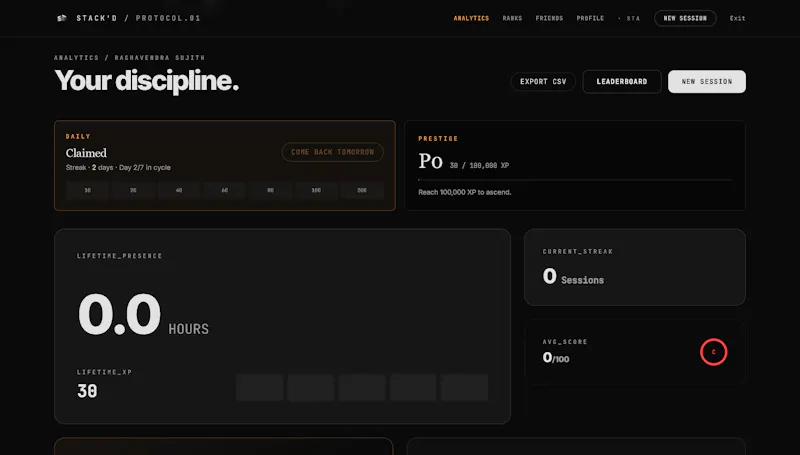Screen dimensions: 800x455
Task: Click the "Your discipline." heading
Action: (x=146, y=81)
